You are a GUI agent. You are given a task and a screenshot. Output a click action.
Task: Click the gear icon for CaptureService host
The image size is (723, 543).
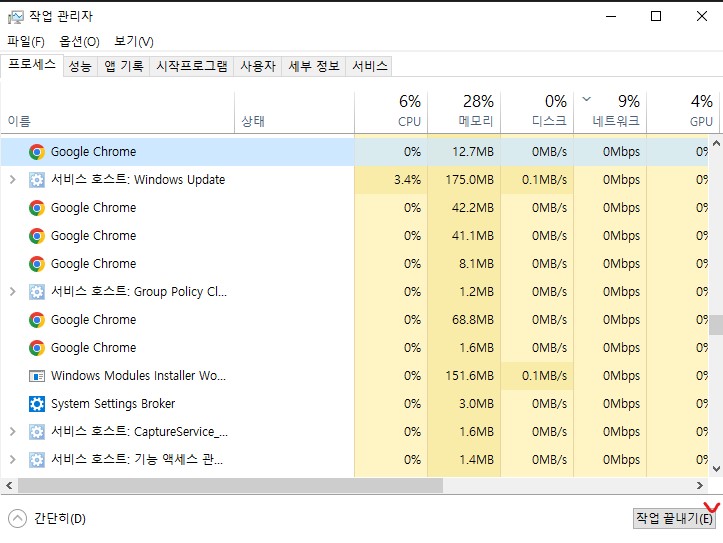(36, 432)
